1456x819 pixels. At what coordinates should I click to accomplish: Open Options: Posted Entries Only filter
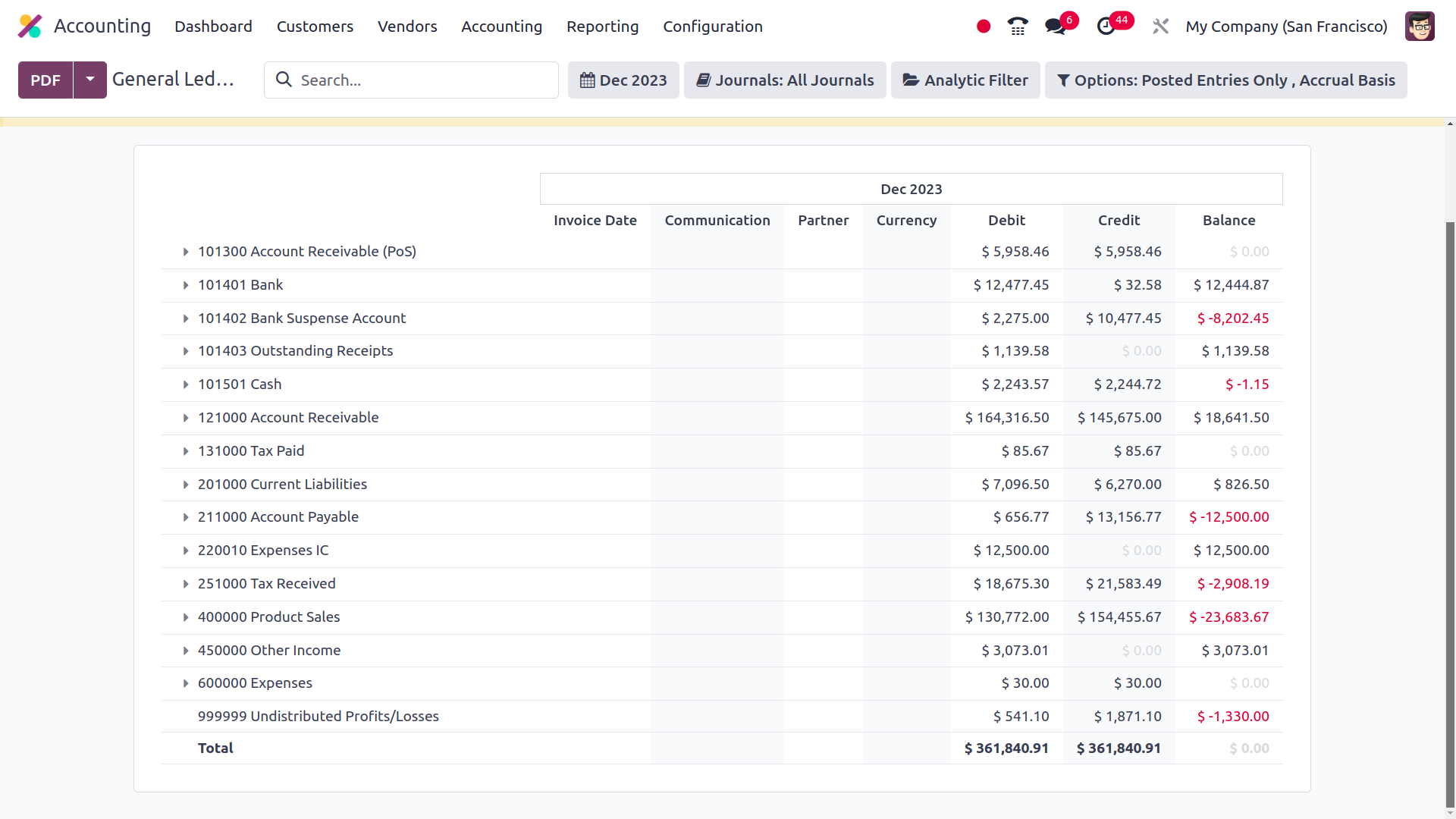click(x=1225, y=80)
